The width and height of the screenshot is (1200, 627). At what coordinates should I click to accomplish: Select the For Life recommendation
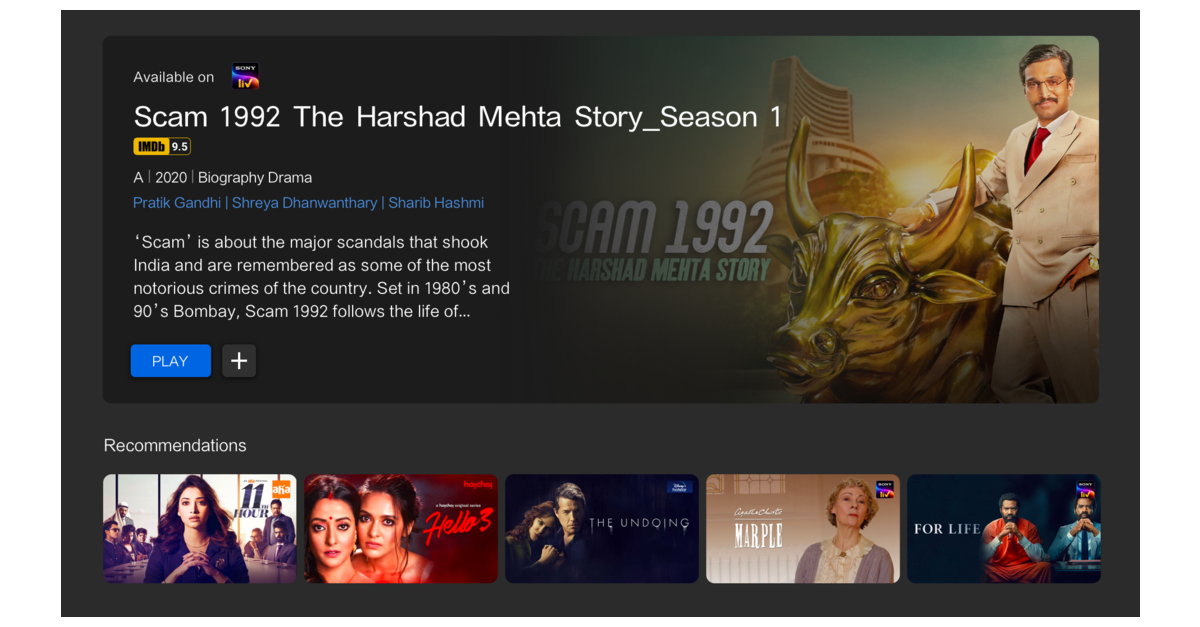tap(1004, 528)
